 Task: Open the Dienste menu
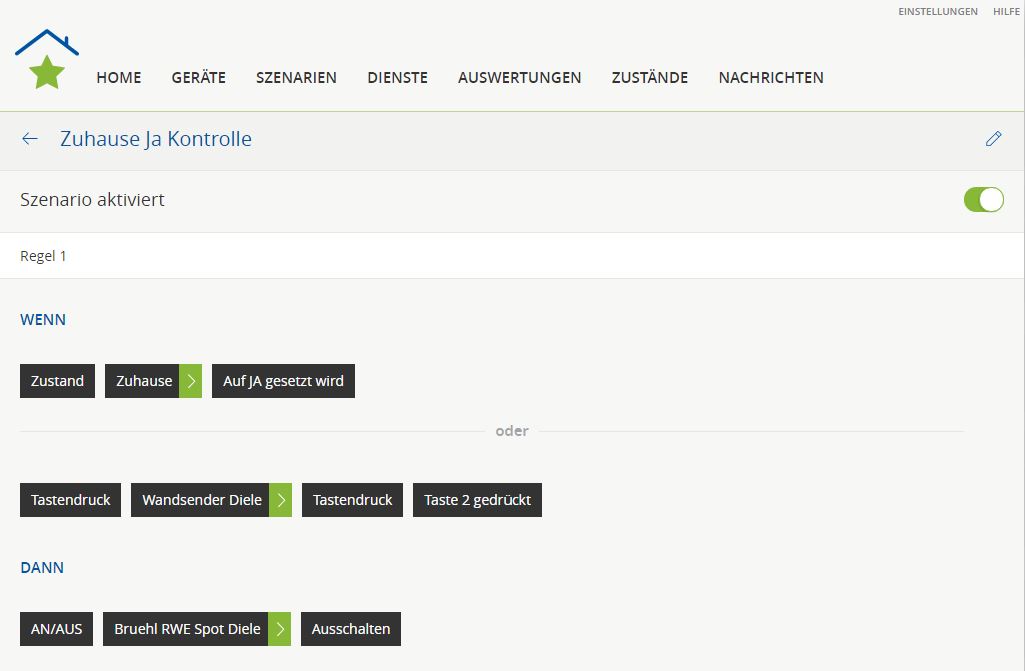point(397,78)
